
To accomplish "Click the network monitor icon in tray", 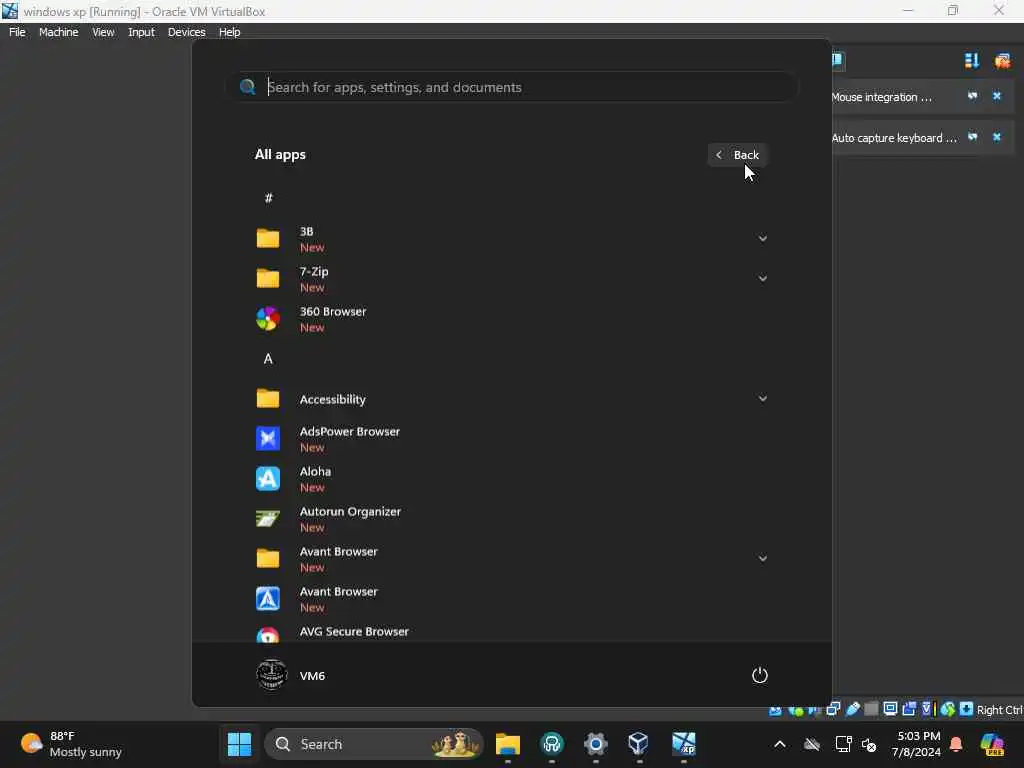I will tap(843, 744).
